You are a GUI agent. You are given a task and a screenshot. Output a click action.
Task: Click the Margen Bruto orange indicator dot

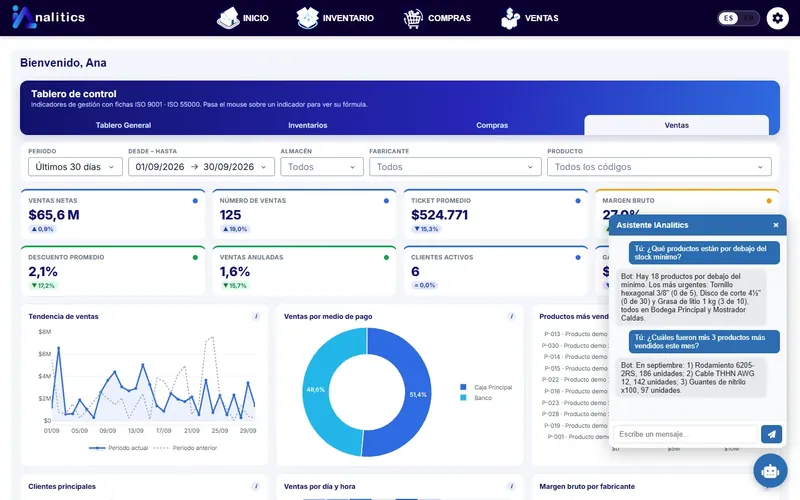click(769, 201)
